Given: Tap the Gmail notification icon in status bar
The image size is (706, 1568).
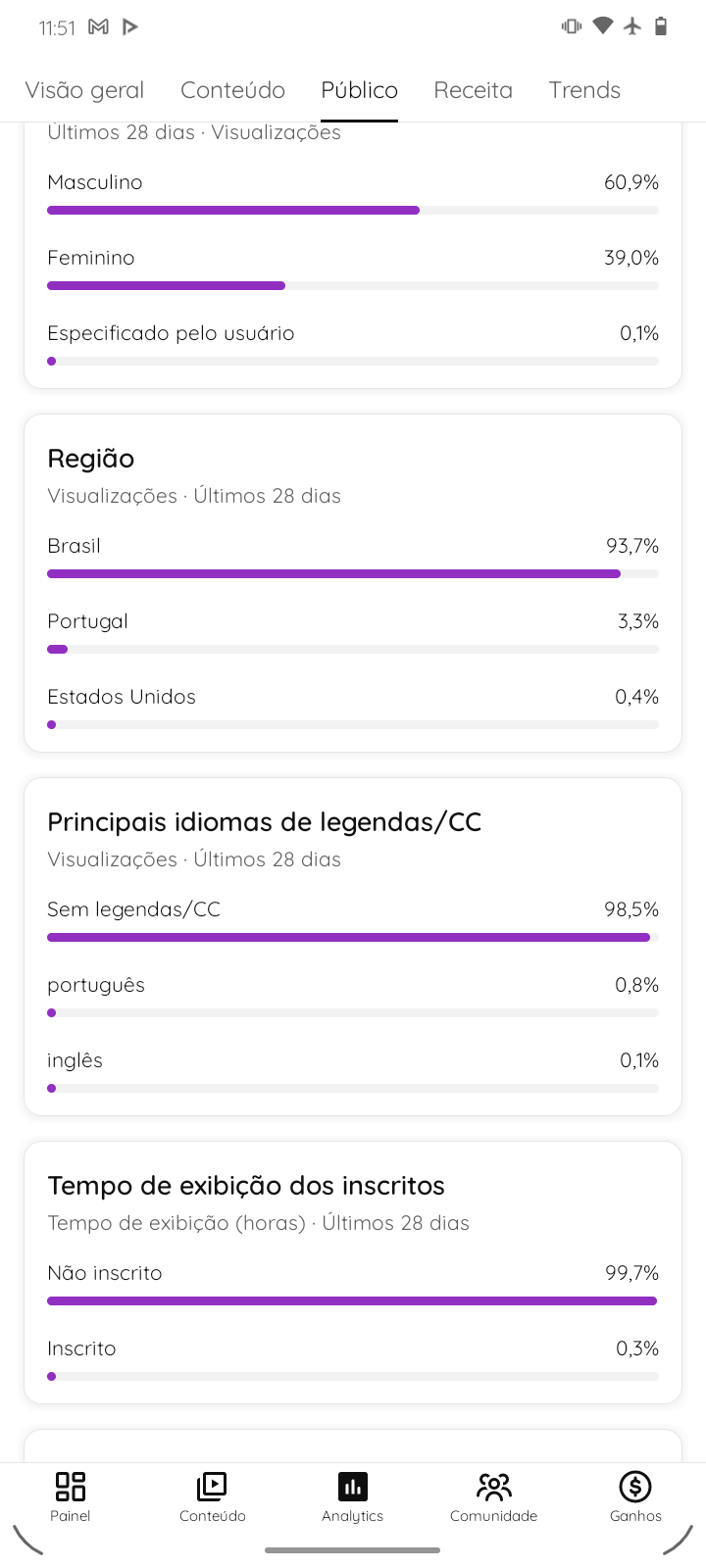Looking at the screenshot, I should pos(98,26).
